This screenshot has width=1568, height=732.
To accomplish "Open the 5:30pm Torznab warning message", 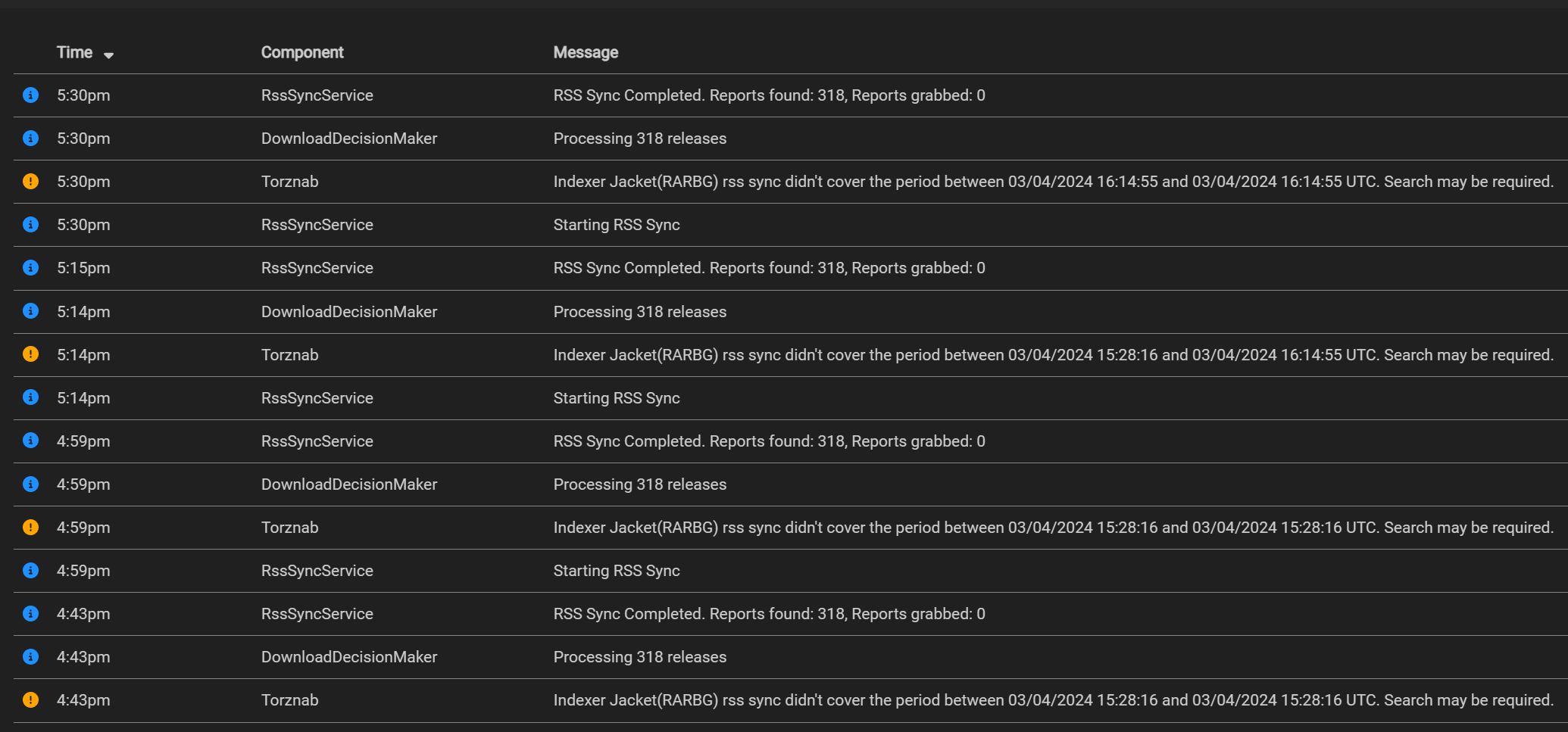I will (1053, 182).
